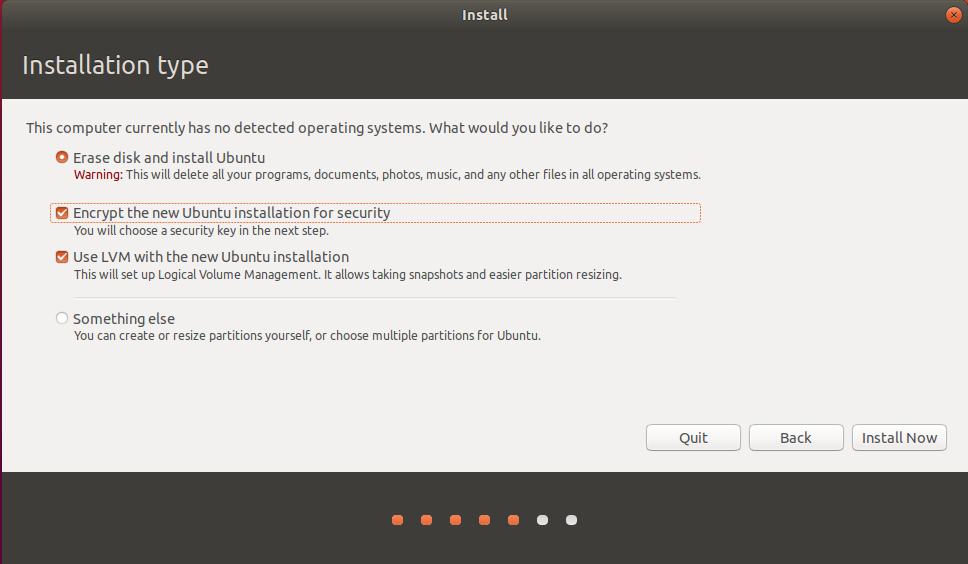Click the Quit button

693,438
